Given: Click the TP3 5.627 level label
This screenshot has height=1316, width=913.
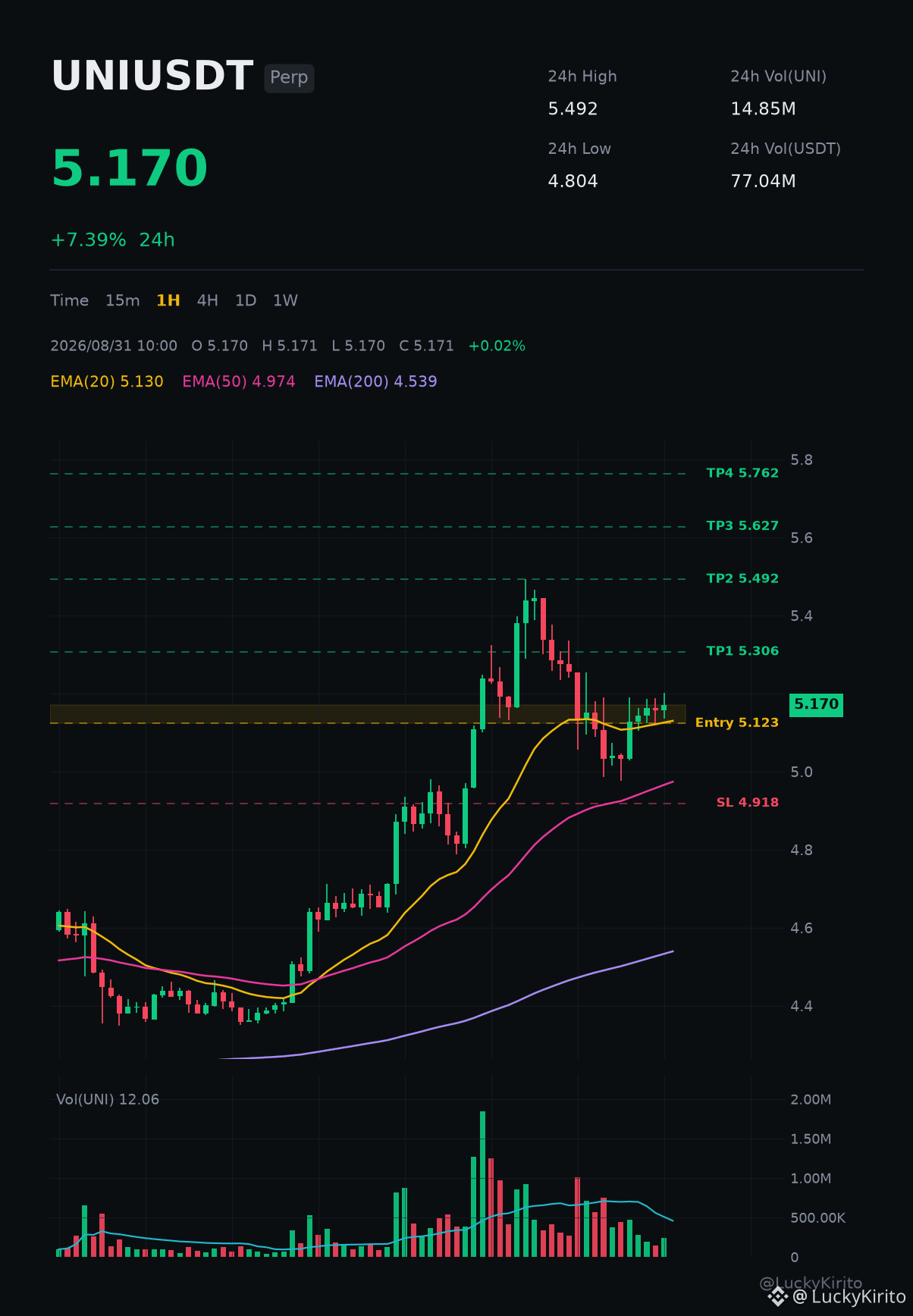Looking at the screenshot, I should point(742,526).
